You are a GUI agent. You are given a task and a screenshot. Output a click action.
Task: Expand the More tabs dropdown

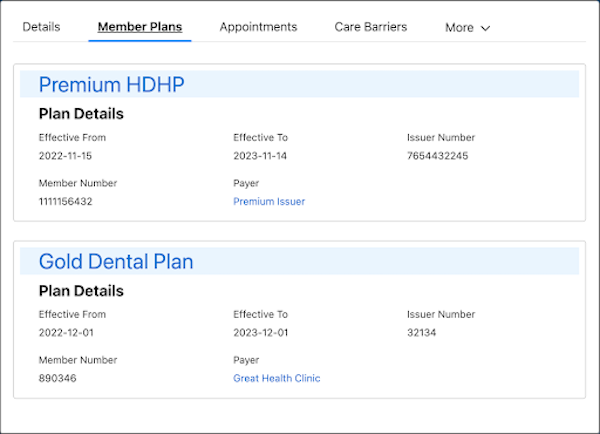[467, 28]
